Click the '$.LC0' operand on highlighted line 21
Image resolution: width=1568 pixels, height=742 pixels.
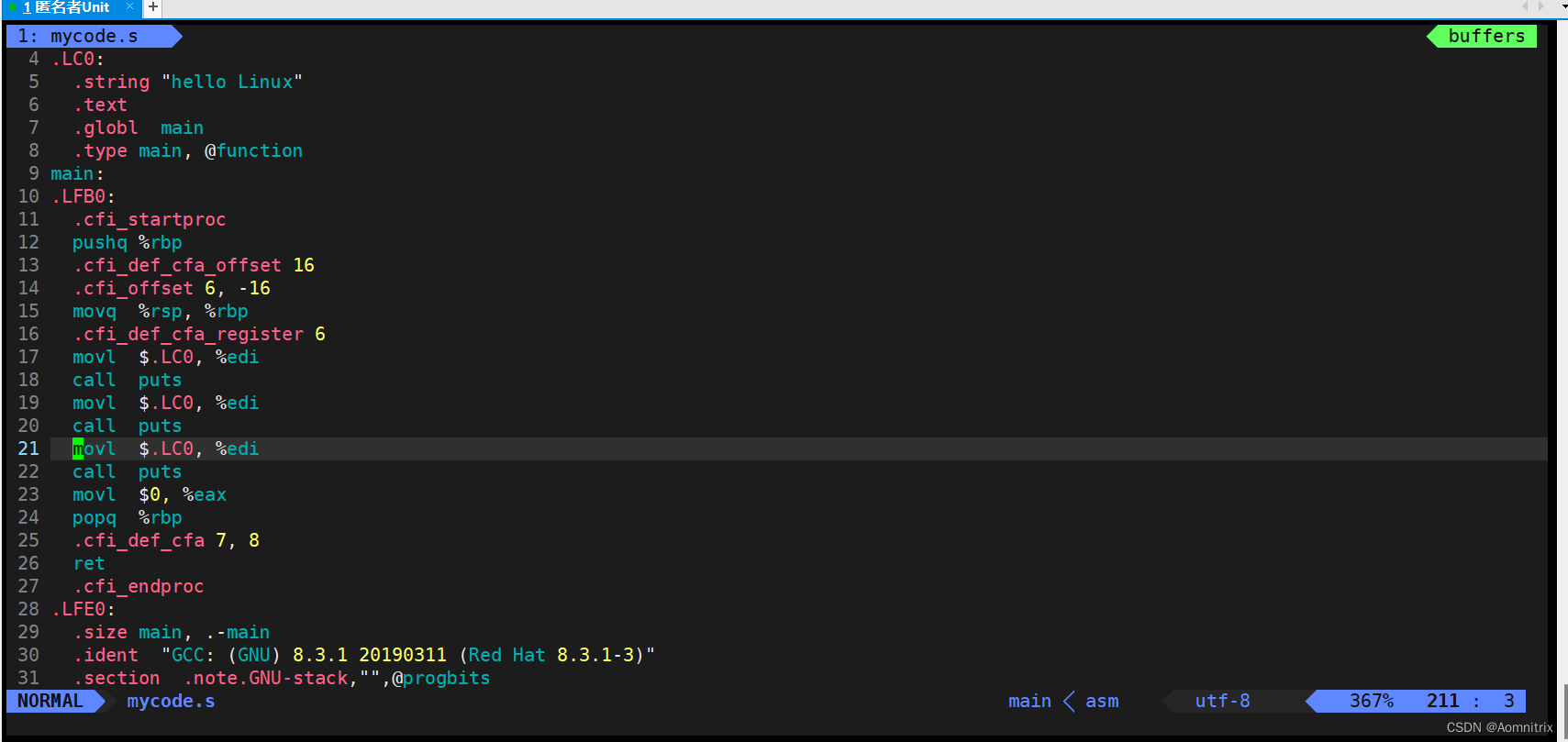pyautogui.click(x=166, y=449)
